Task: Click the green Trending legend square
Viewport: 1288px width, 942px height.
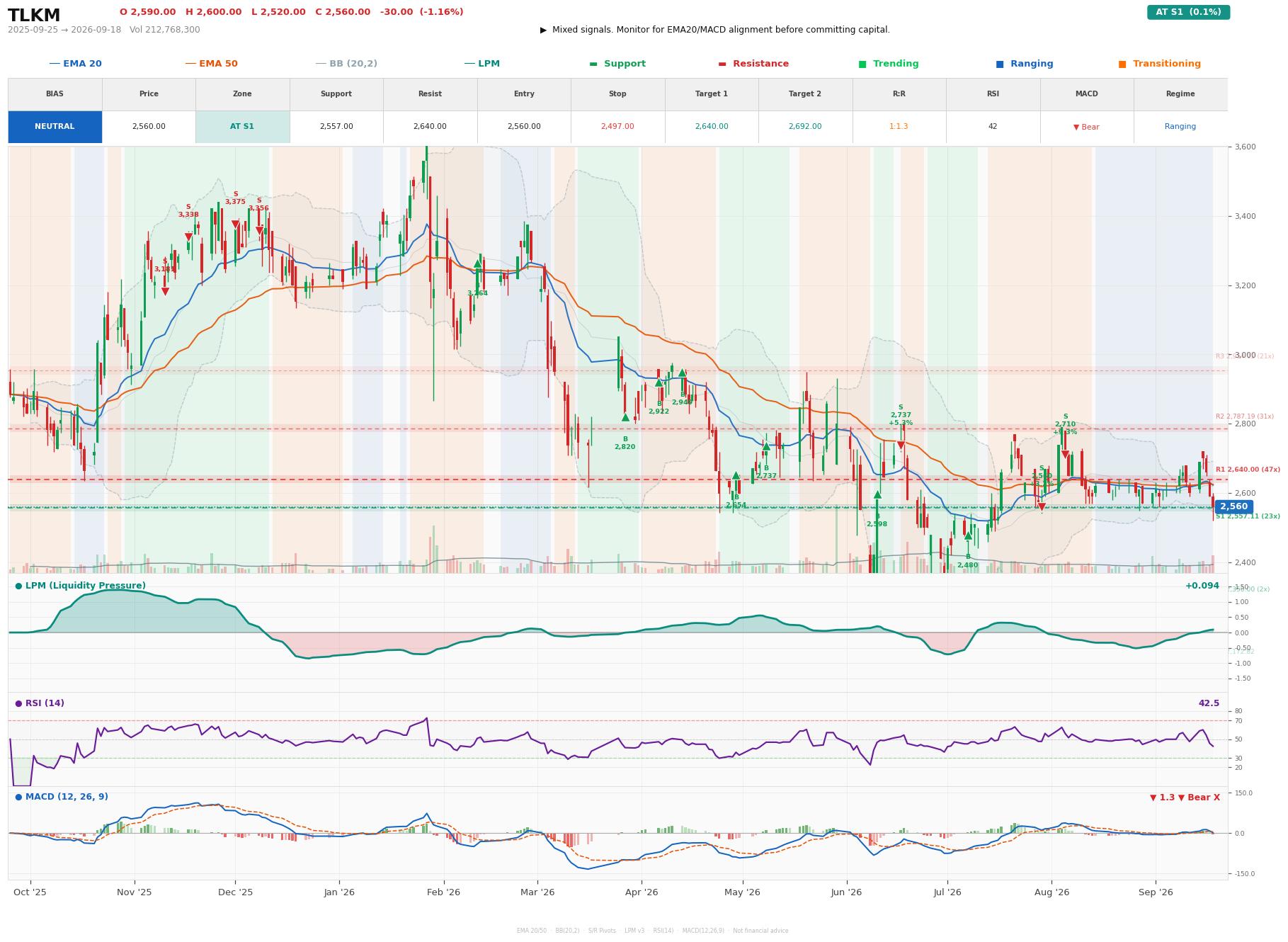Action: pos(862,64)
